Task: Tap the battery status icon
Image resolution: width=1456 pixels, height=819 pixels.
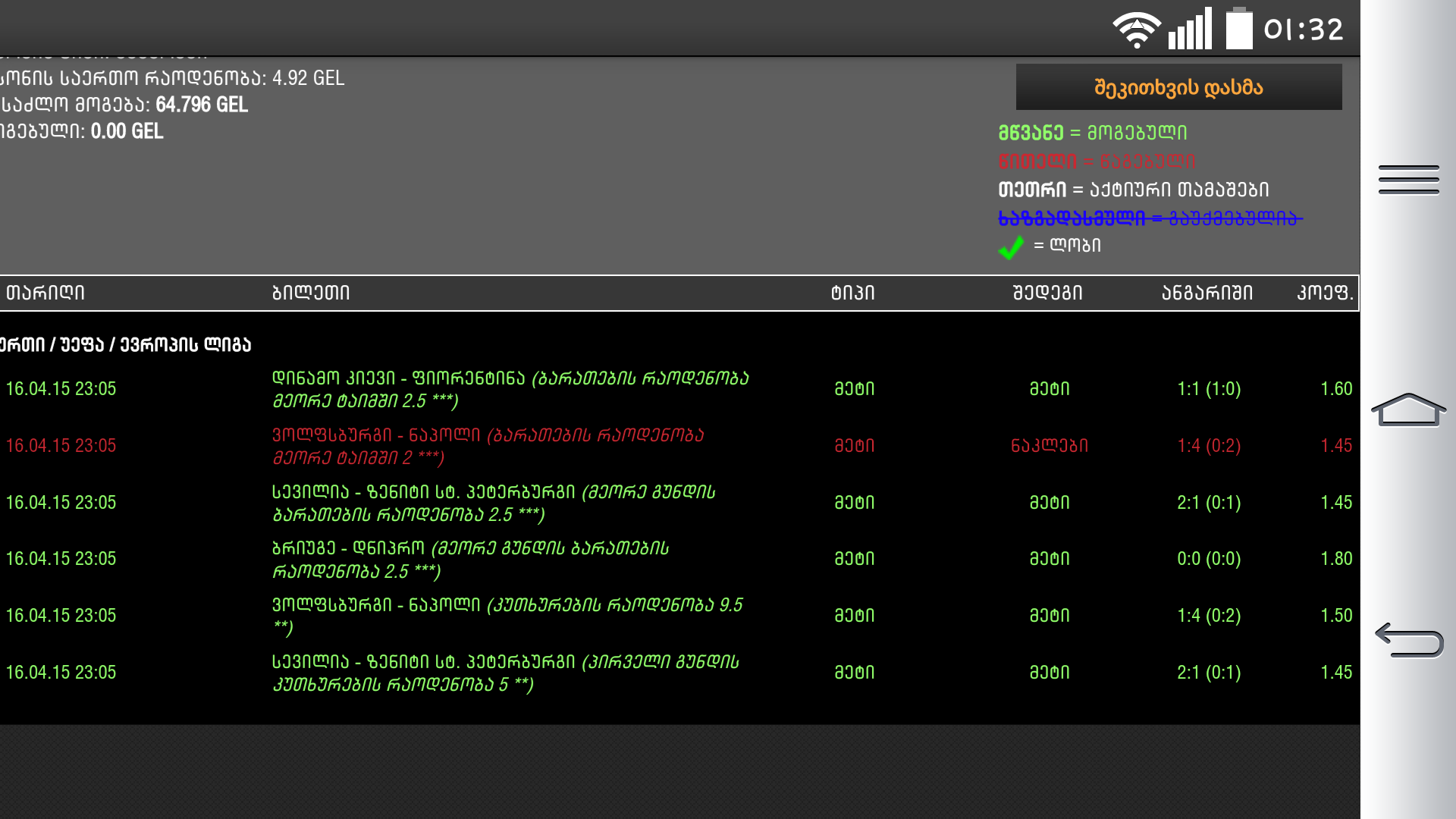Action: click(1238, 30)
